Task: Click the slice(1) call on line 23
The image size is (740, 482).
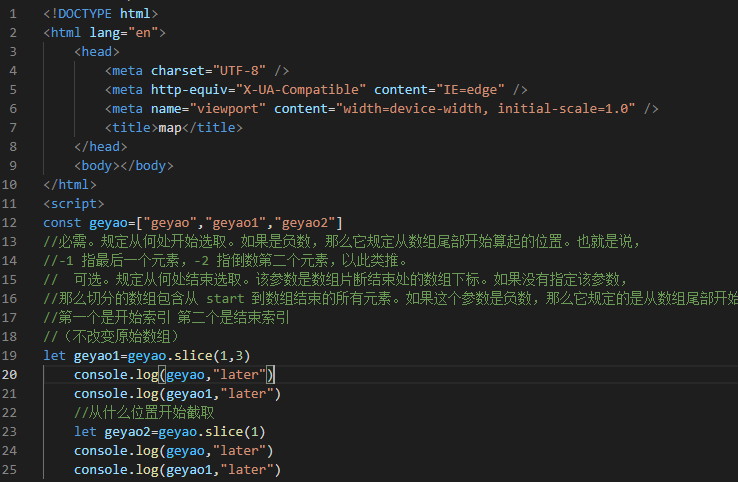Action: [235, 432]
